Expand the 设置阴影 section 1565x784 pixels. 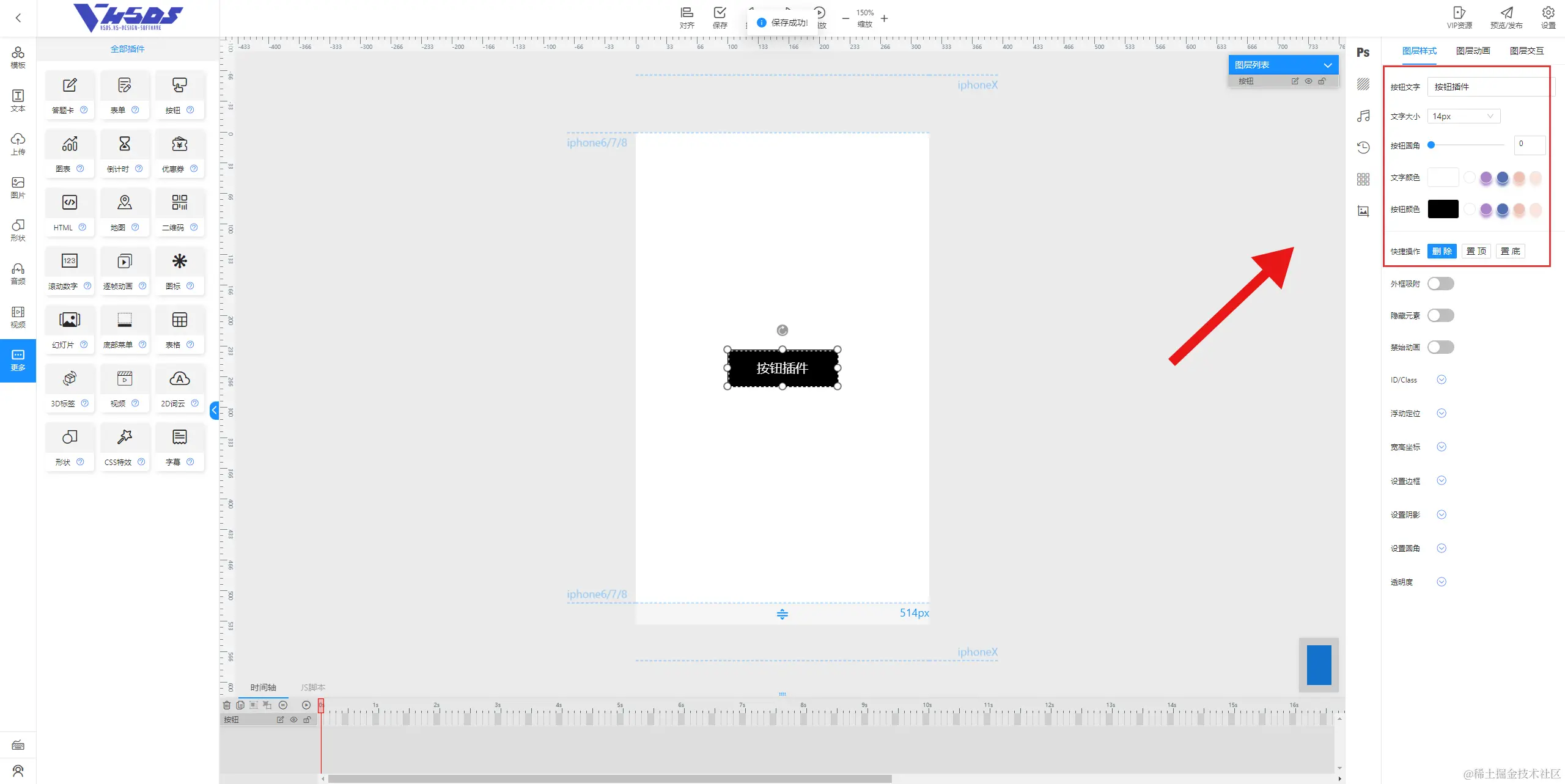click(x=1441, y=515)
